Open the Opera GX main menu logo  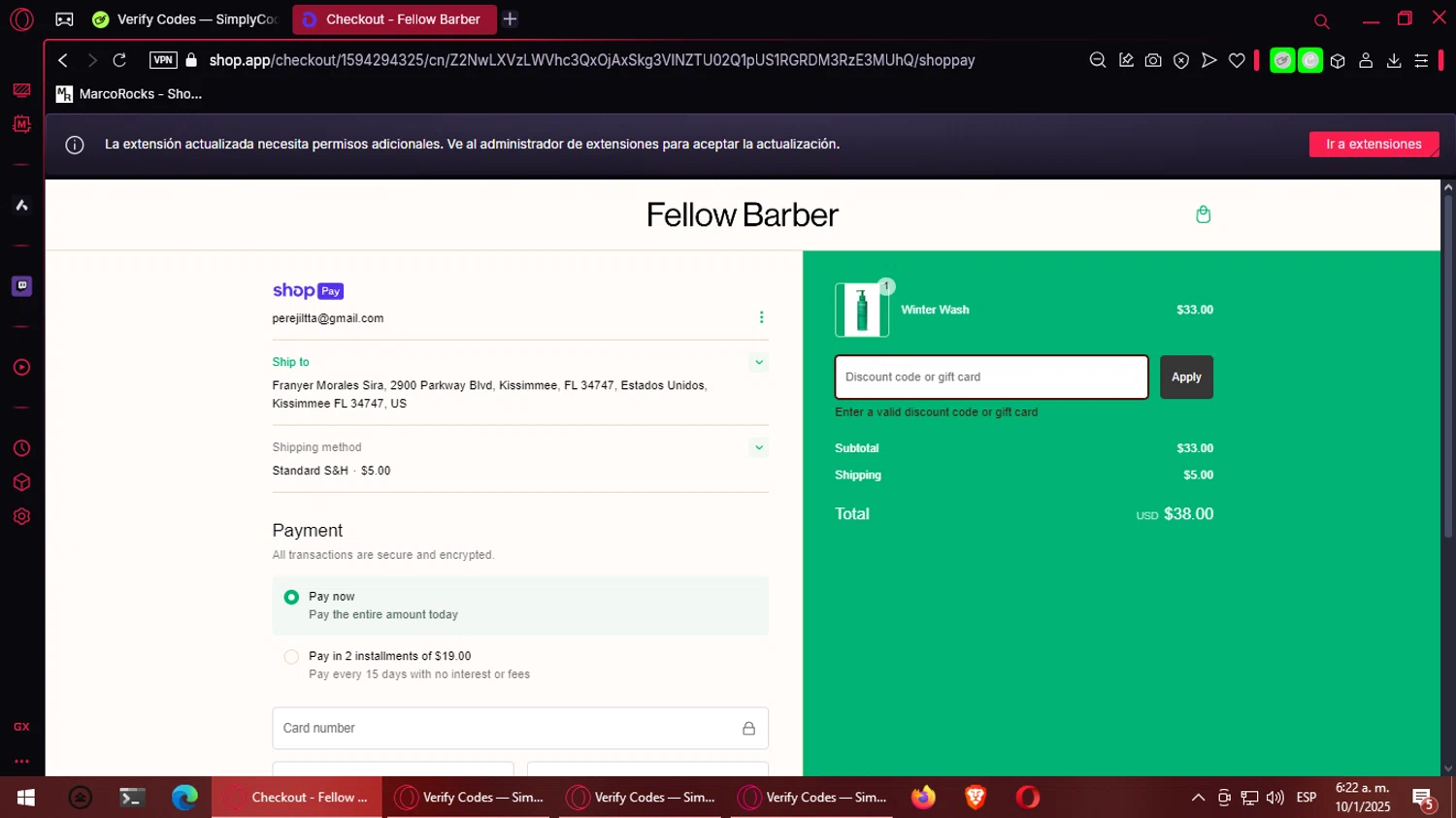click(x=21, y=19)
